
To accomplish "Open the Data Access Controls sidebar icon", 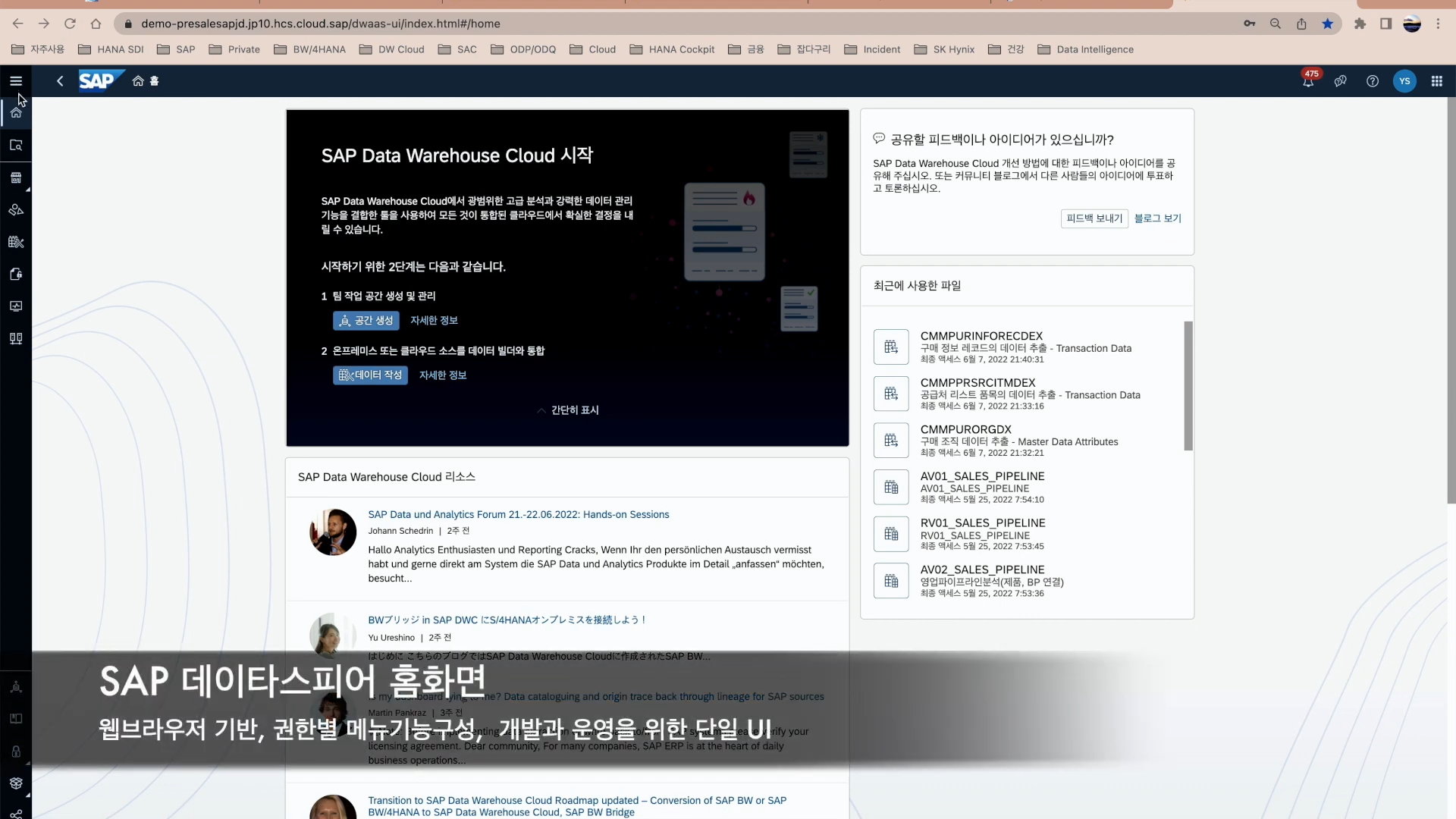I will click(x=16, y=274).
